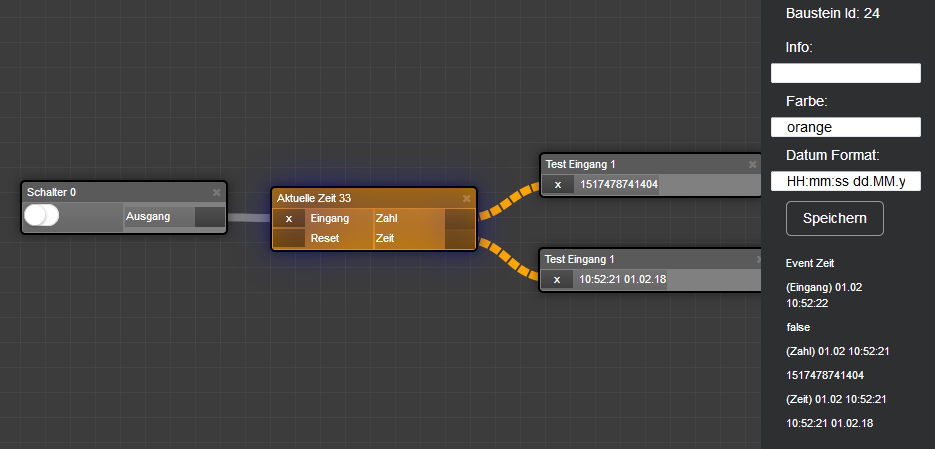Click the 10:52:21 01.02.18 value in the sidebar log
The height and width of the screenshot is (449, 935).
tap(829, 423)
